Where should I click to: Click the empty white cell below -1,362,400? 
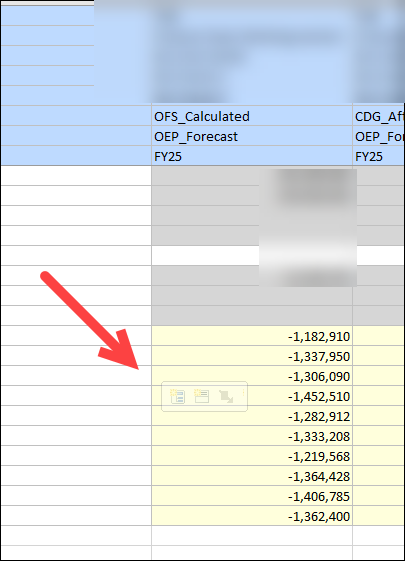(x=252, y=536)
